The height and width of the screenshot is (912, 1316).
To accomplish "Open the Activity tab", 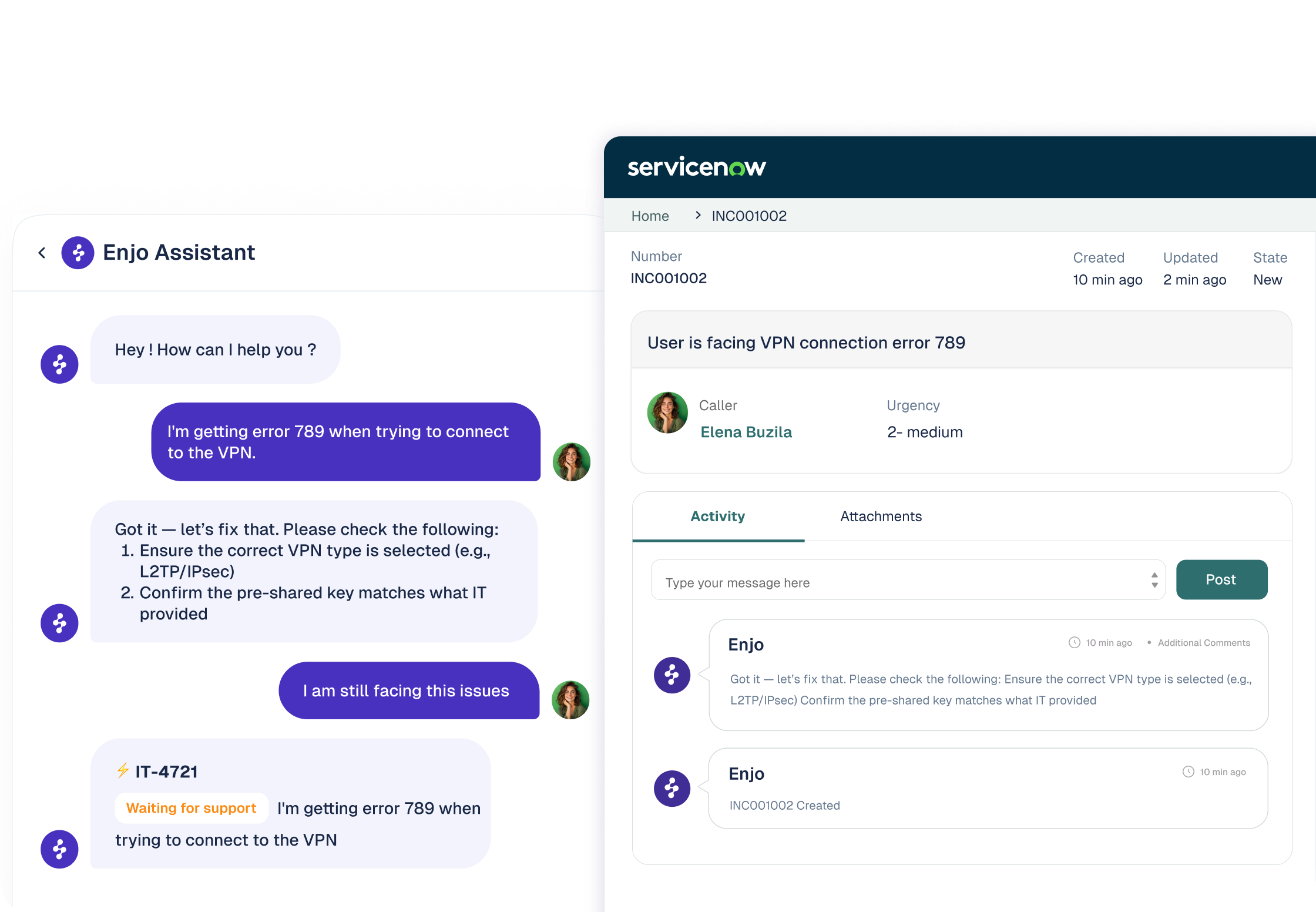I will pos(717,517).
